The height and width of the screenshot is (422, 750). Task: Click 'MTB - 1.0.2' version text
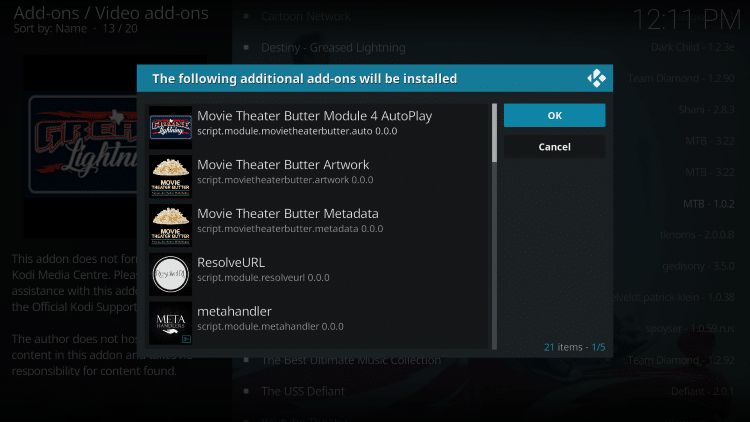coord(709,204)
